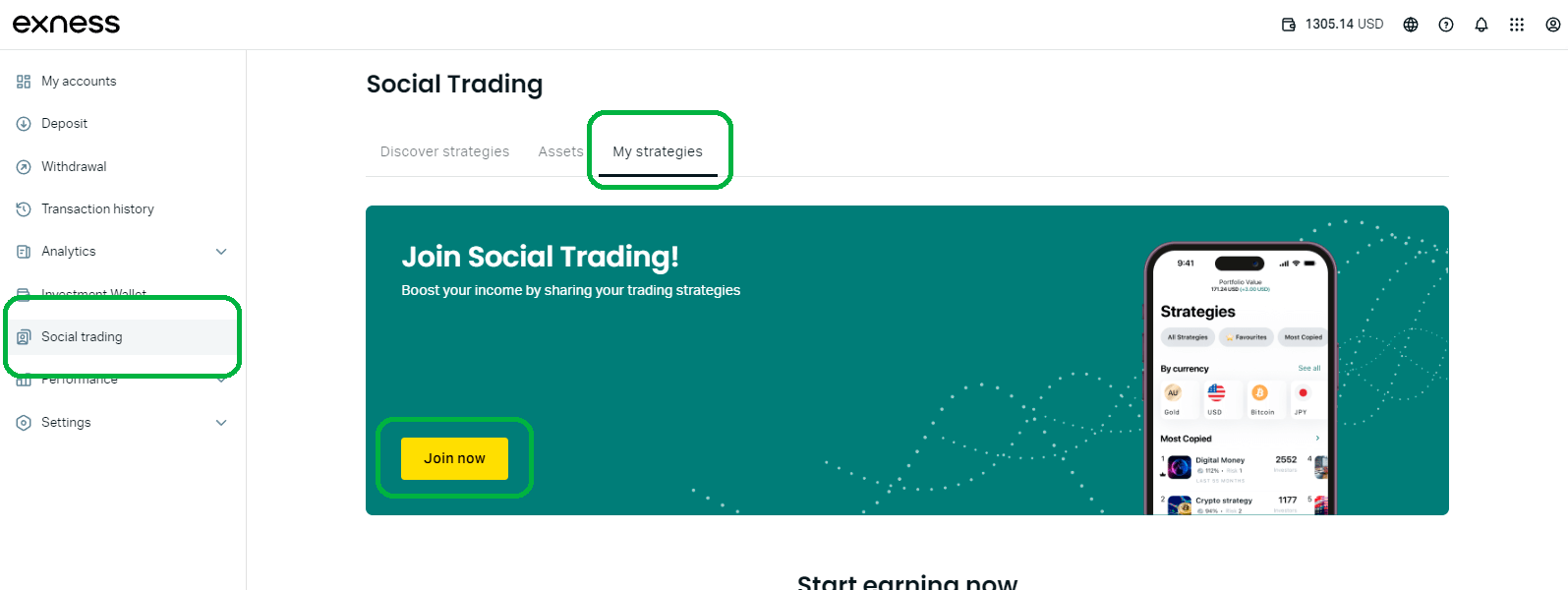Expand the Settings sidebar section
Viewport: 1568px width, 590px height.
click(x=67, y=422)
